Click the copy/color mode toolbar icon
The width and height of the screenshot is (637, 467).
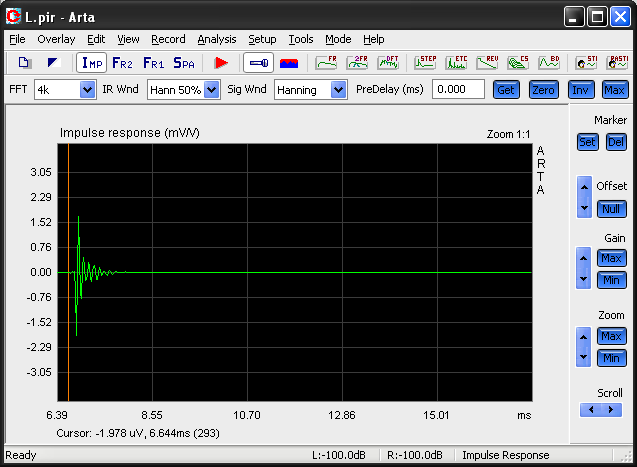[54, 63]
